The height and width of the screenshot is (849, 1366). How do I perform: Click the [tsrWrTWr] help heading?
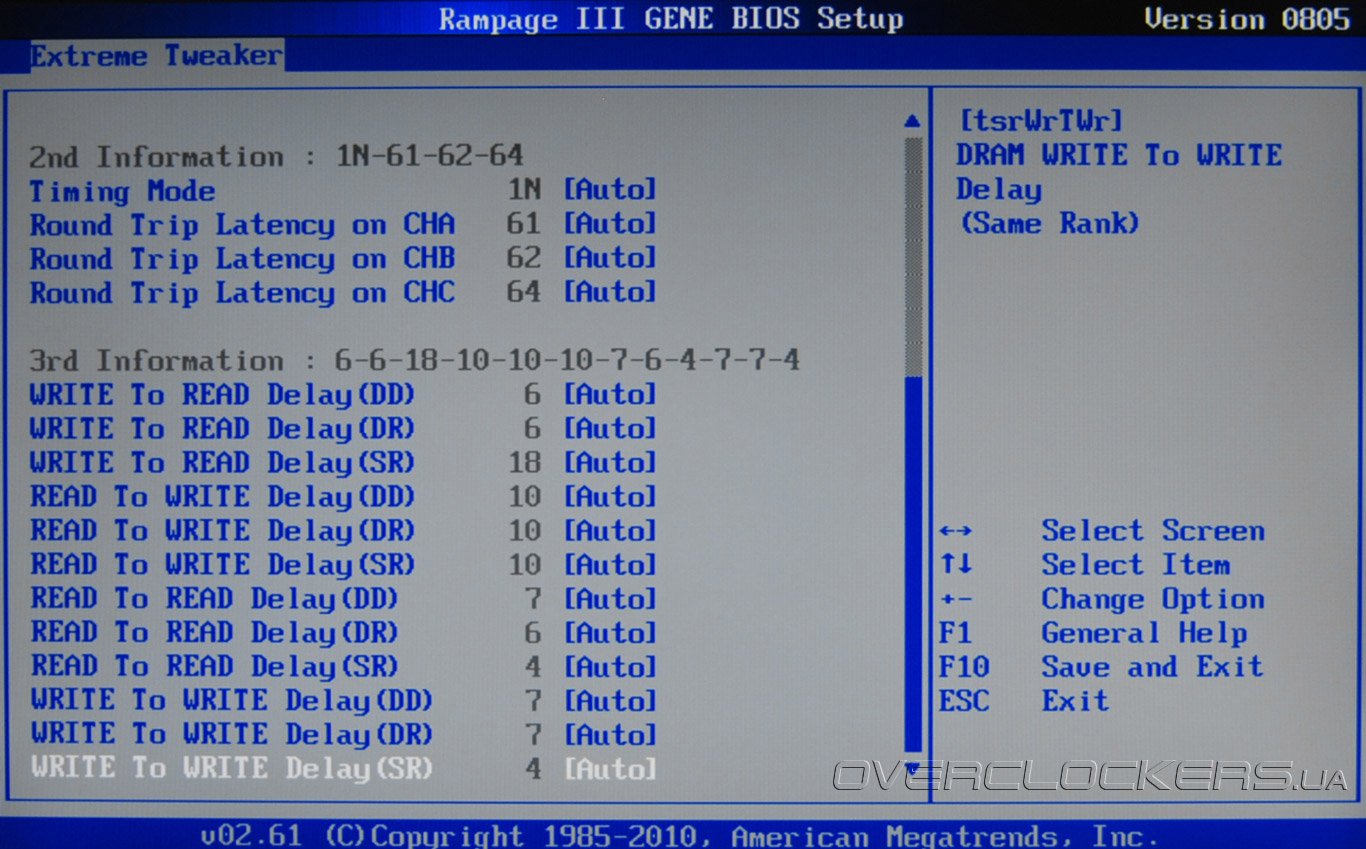click(1041, 121)
